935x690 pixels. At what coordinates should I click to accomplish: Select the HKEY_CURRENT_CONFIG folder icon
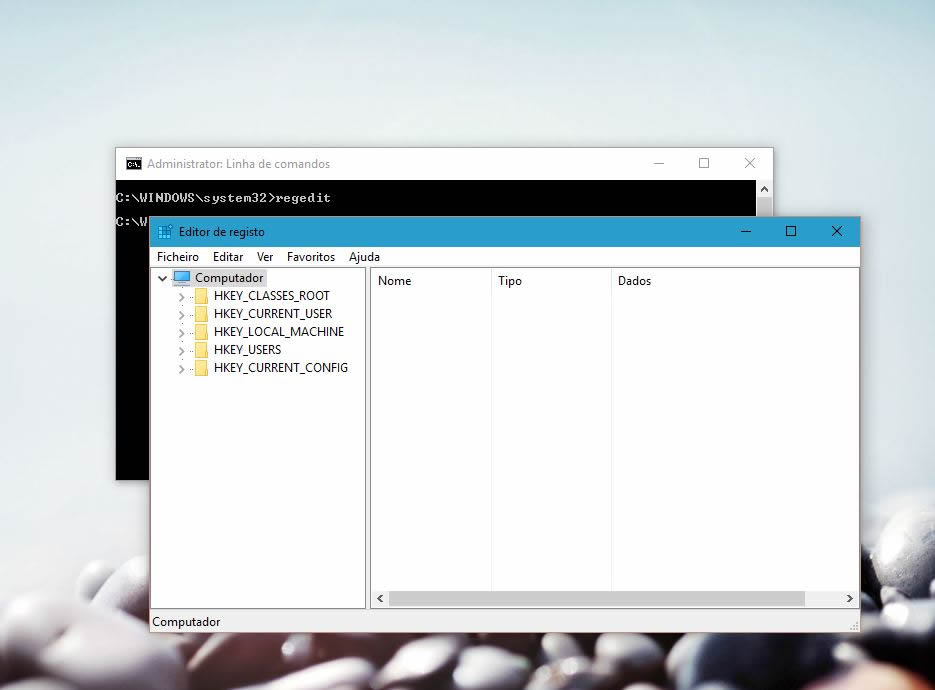200,367
